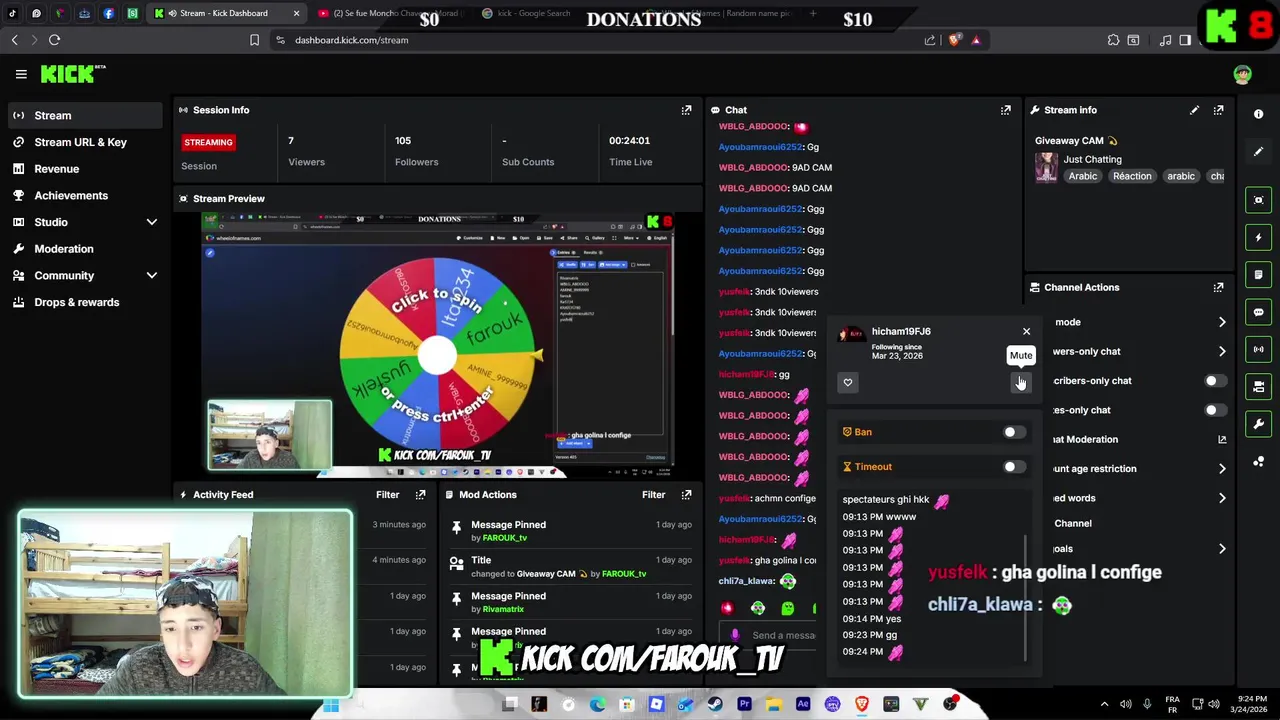
Task: Open Chat Moderation external link icon
Action: (1222, 439)
